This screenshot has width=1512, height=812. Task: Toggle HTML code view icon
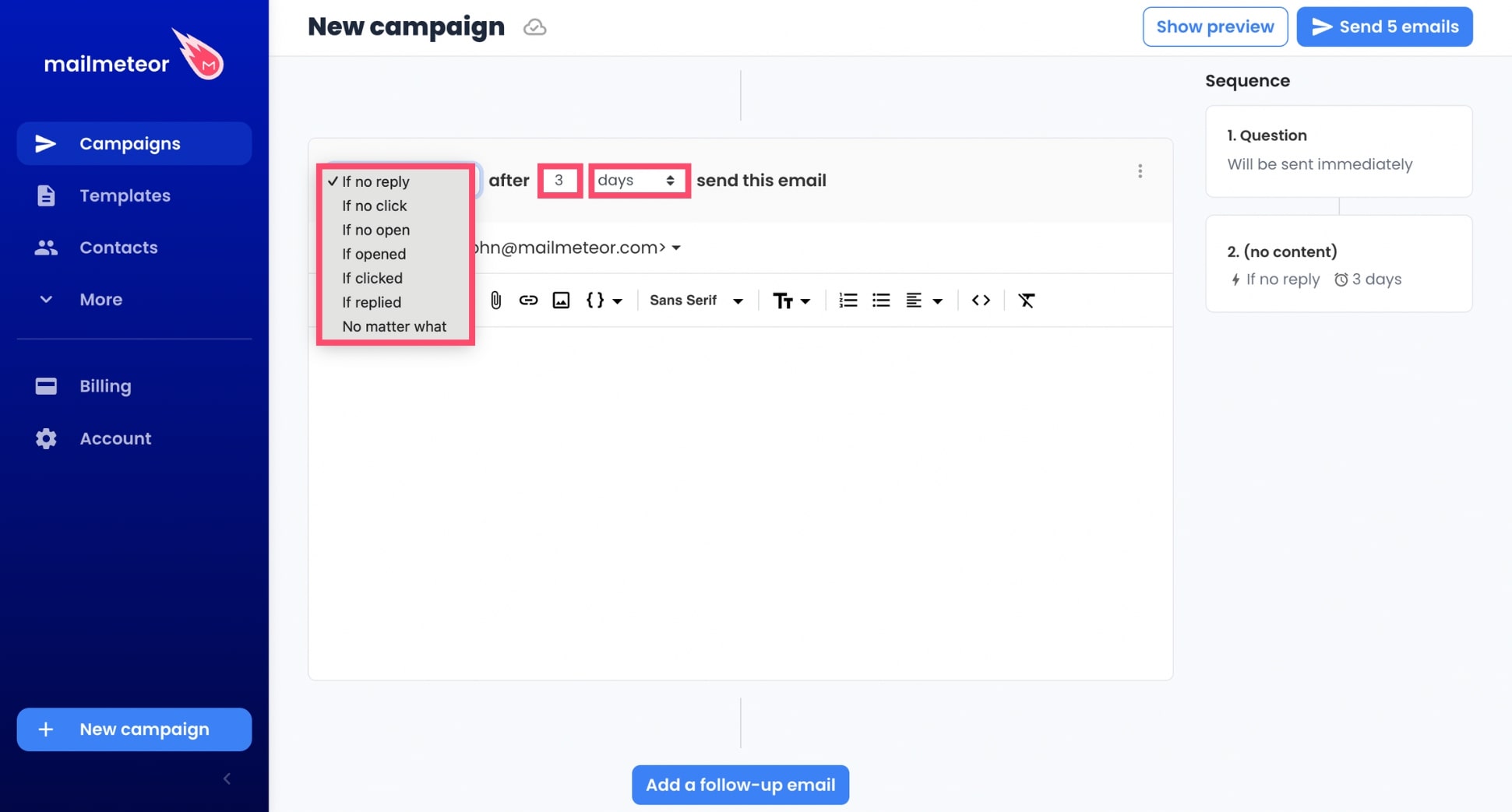pyautogui.click(x=981, y=301)
